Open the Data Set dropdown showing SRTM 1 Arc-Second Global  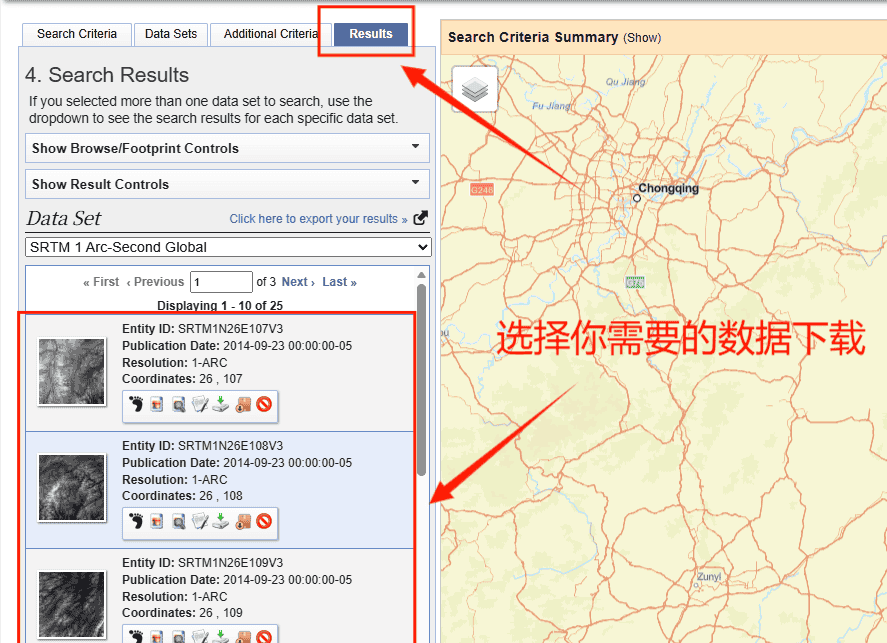click(x=227, y=247)
